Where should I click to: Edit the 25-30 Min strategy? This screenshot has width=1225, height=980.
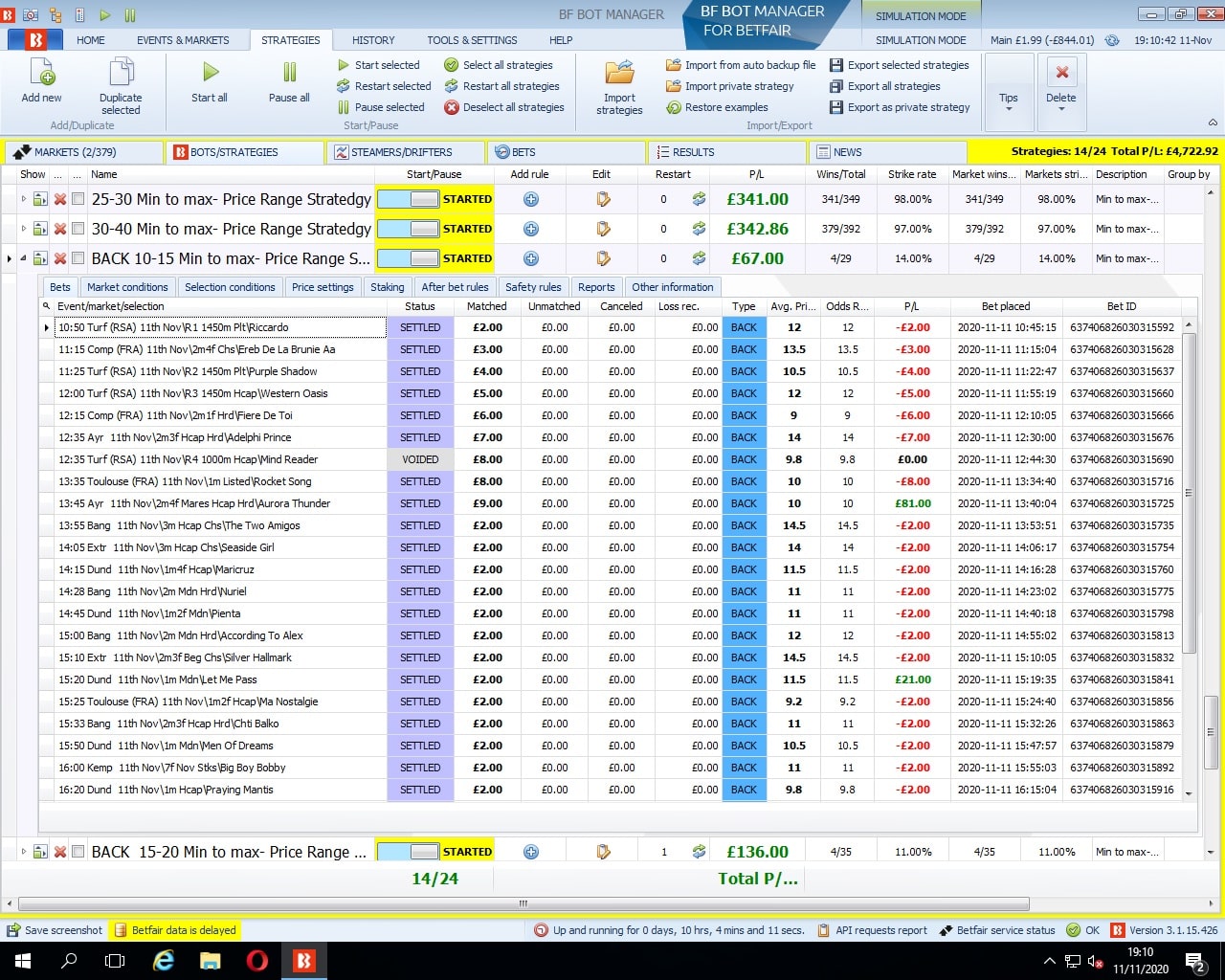tap(603, 199)
